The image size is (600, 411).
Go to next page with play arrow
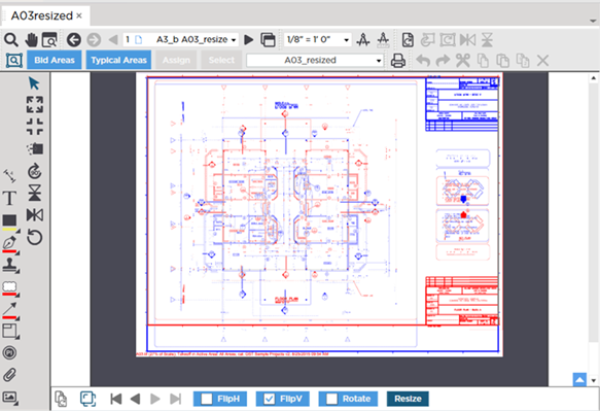pos(249,39)
